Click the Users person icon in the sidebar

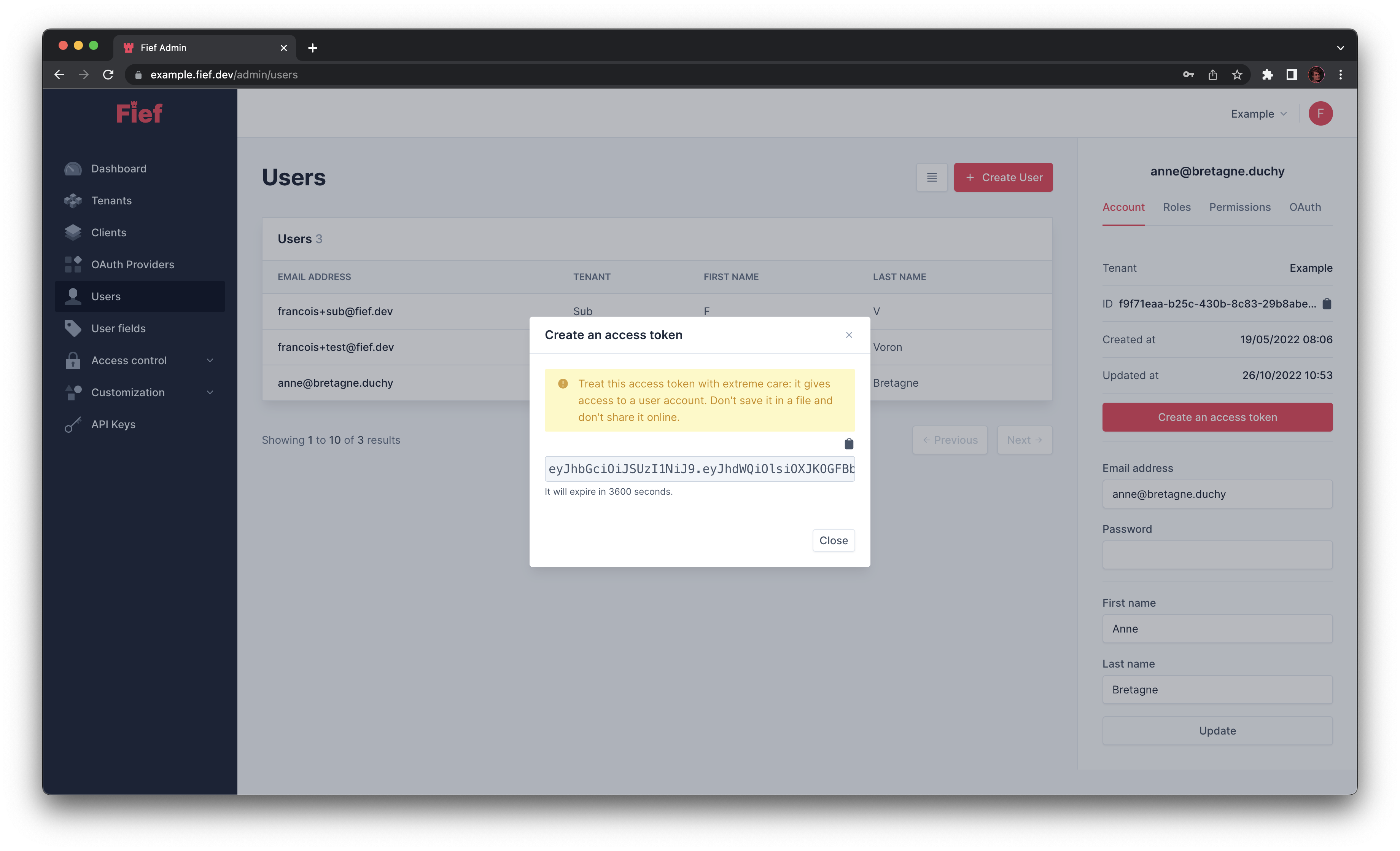coord(73,296)
